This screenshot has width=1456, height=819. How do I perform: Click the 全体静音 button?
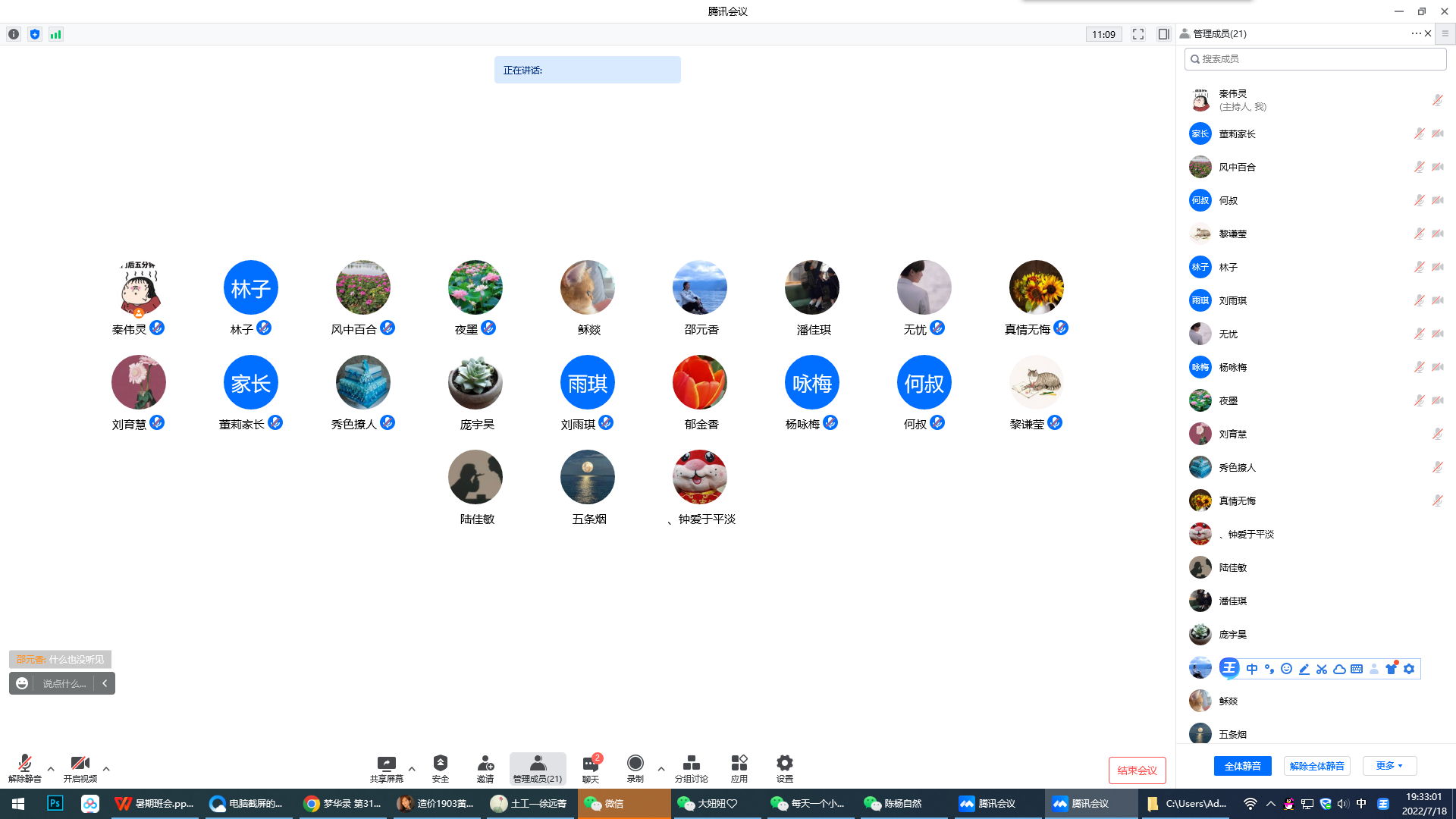click(1242, 766)
